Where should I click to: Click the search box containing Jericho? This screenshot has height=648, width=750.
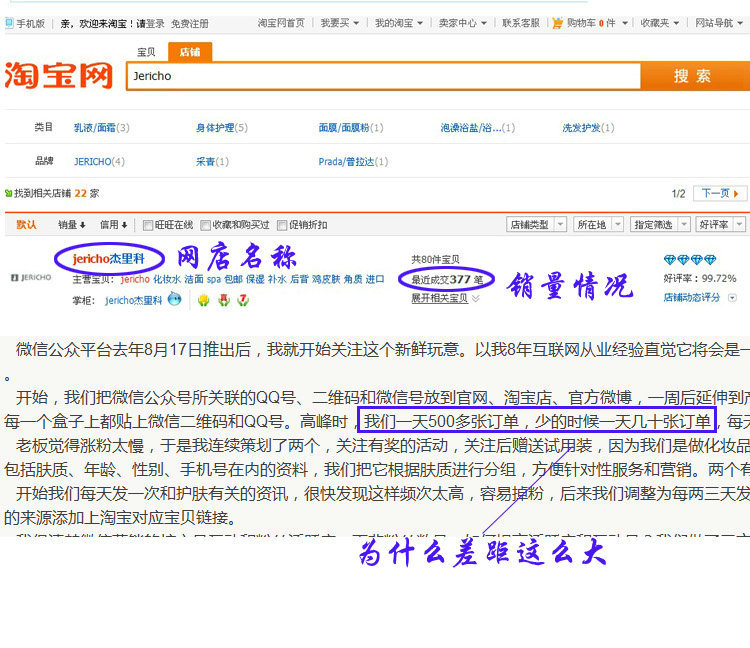coord(384,76)
